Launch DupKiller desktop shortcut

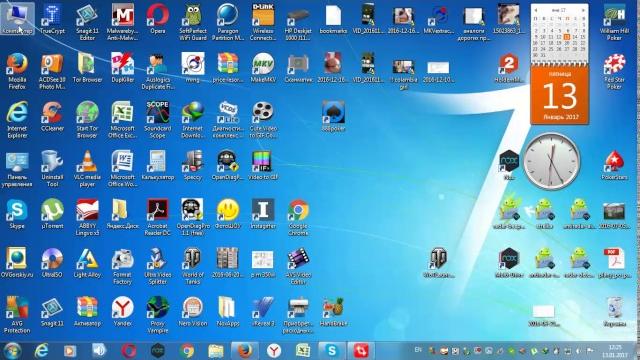(x=122, y=68)
